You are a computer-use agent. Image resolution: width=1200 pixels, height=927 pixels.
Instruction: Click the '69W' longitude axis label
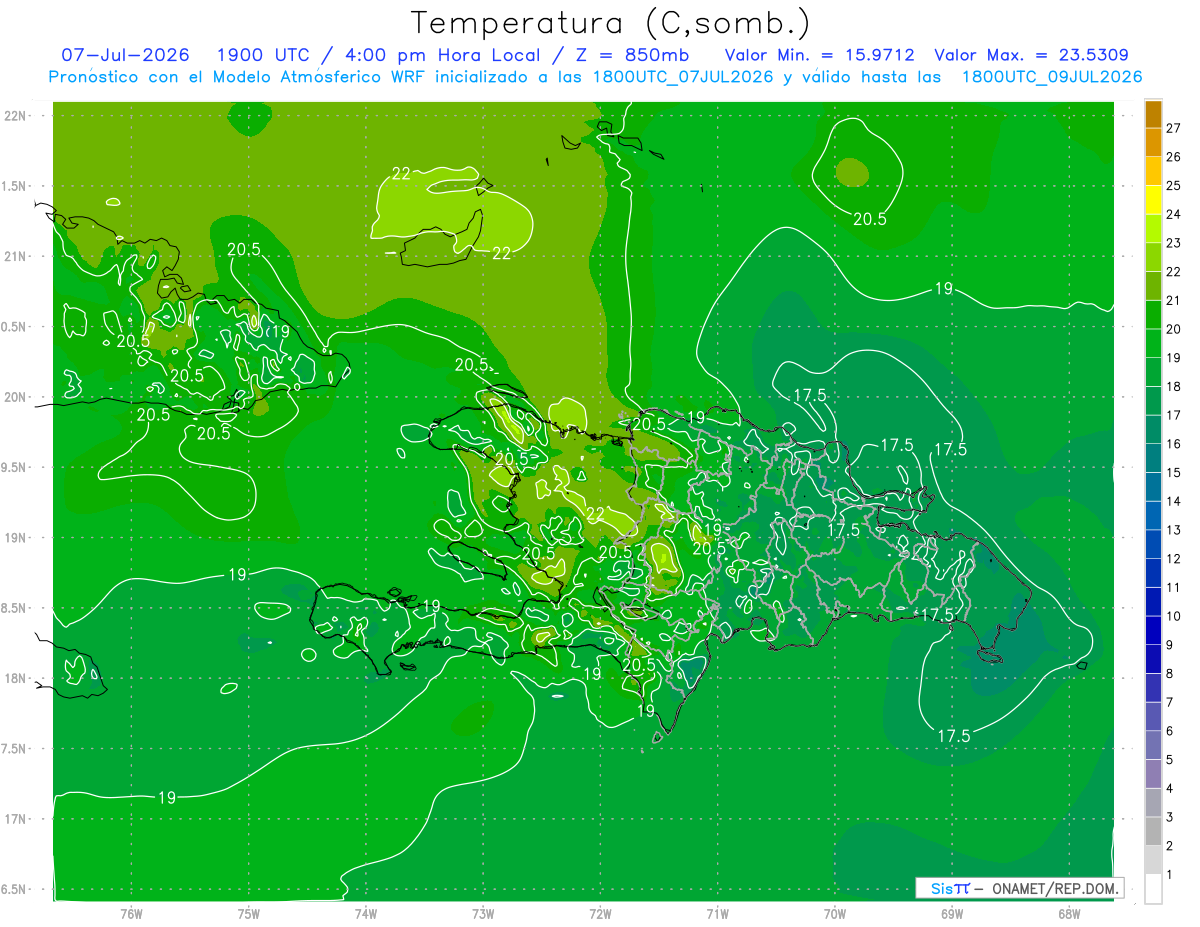[952, 914]
